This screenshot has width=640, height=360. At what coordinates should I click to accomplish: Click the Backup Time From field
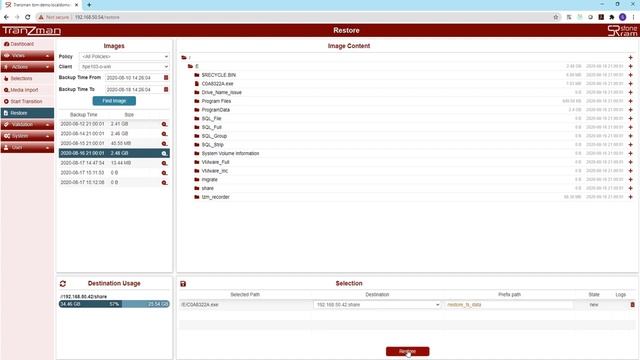(x=133, y=78)
